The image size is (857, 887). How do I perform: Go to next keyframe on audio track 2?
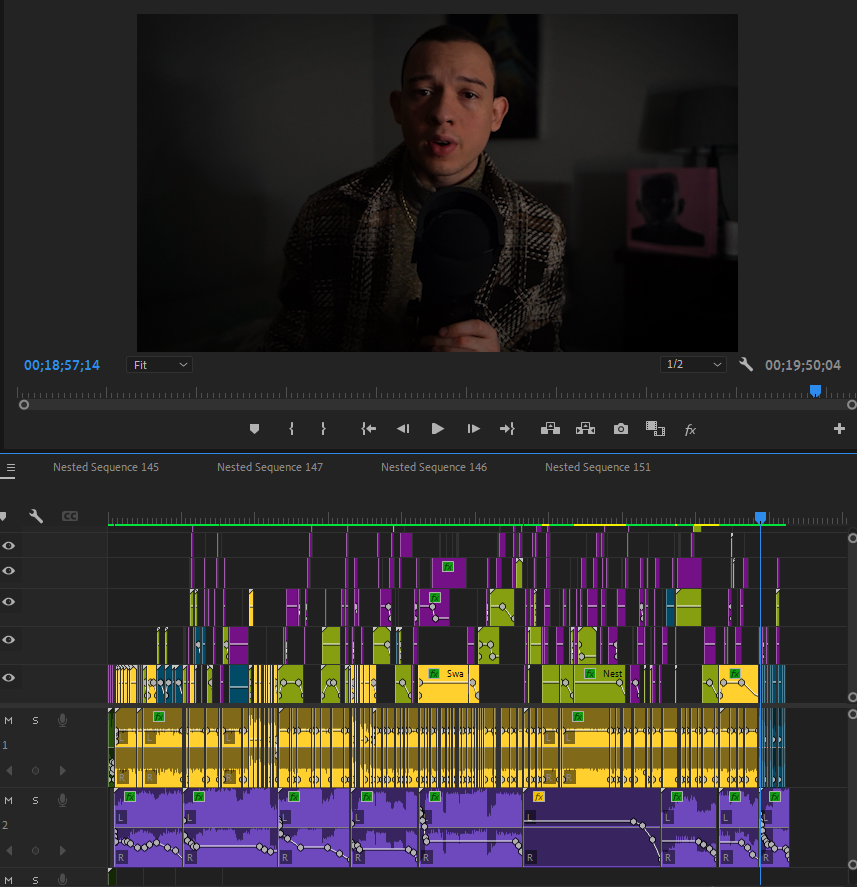coord(63,850)
